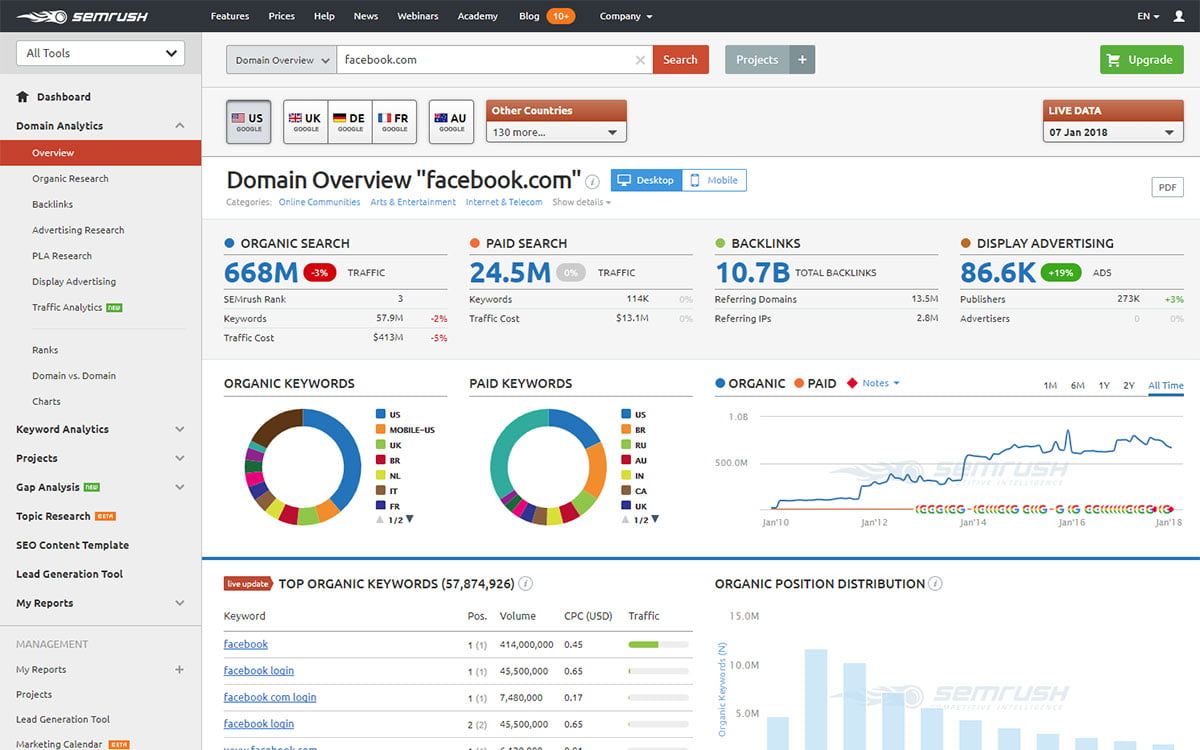Select the All Time range tab

pyautogui.click(x=1166, y=385)
